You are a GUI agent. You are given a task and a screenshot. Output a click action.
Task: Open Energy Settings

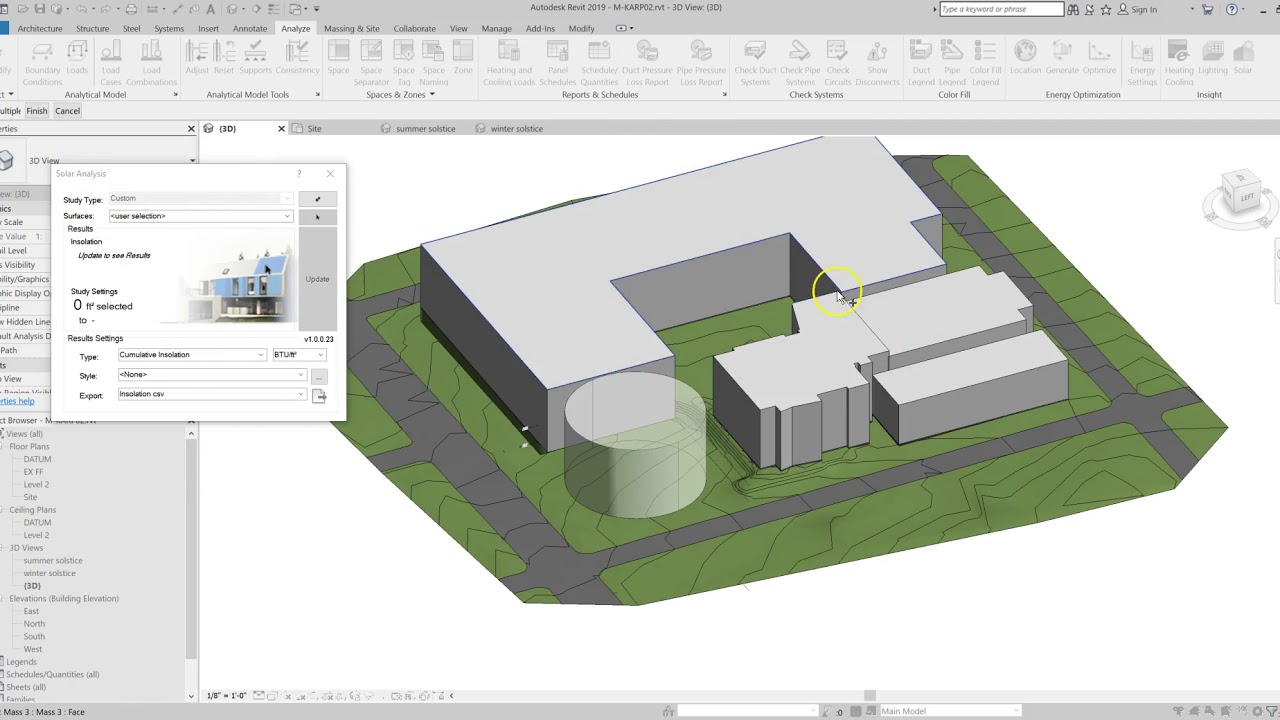coord(1142,62)
